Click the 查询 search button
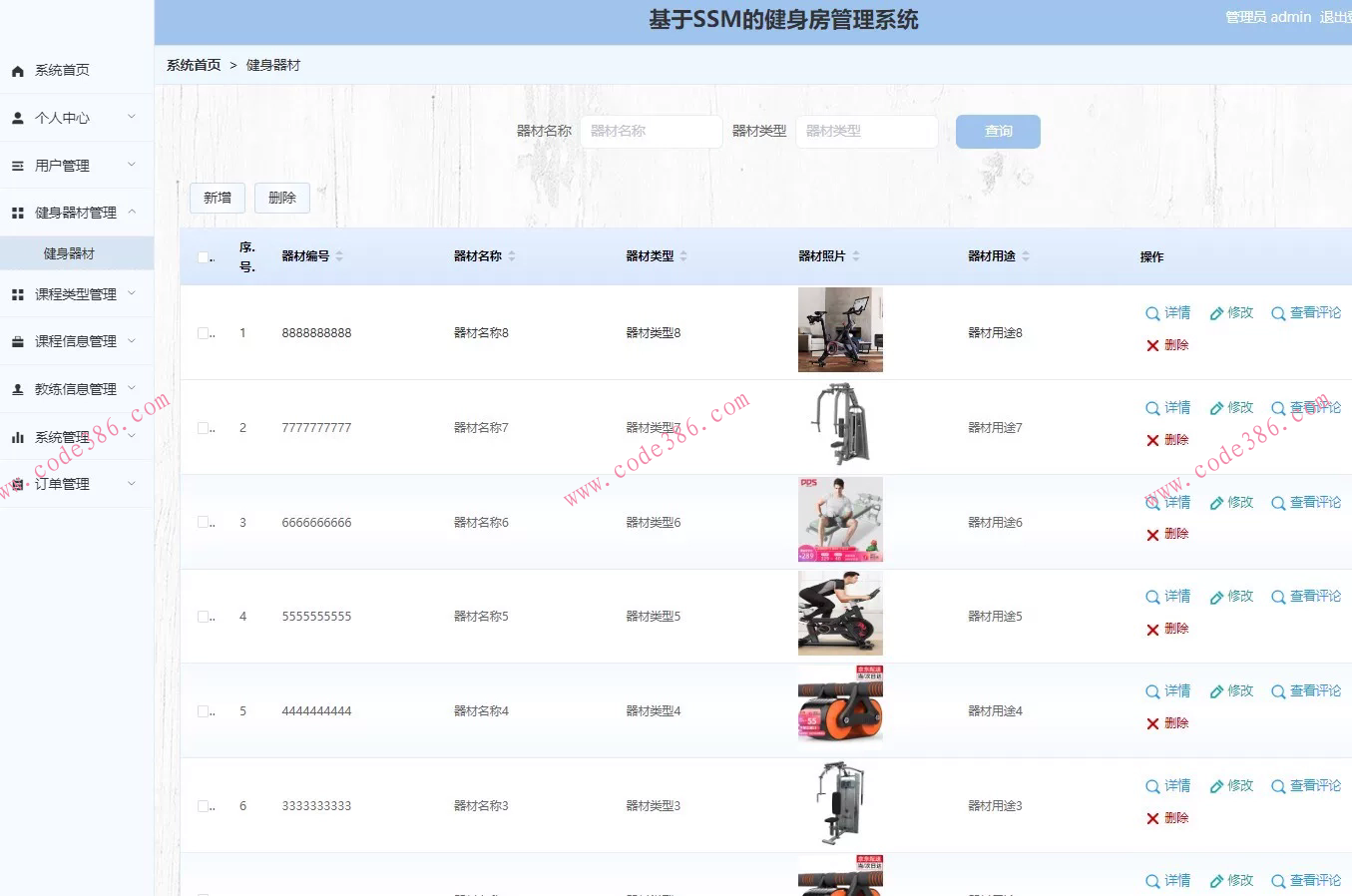This screenshot has width=1352, height=896. click(x=997, y=131)
